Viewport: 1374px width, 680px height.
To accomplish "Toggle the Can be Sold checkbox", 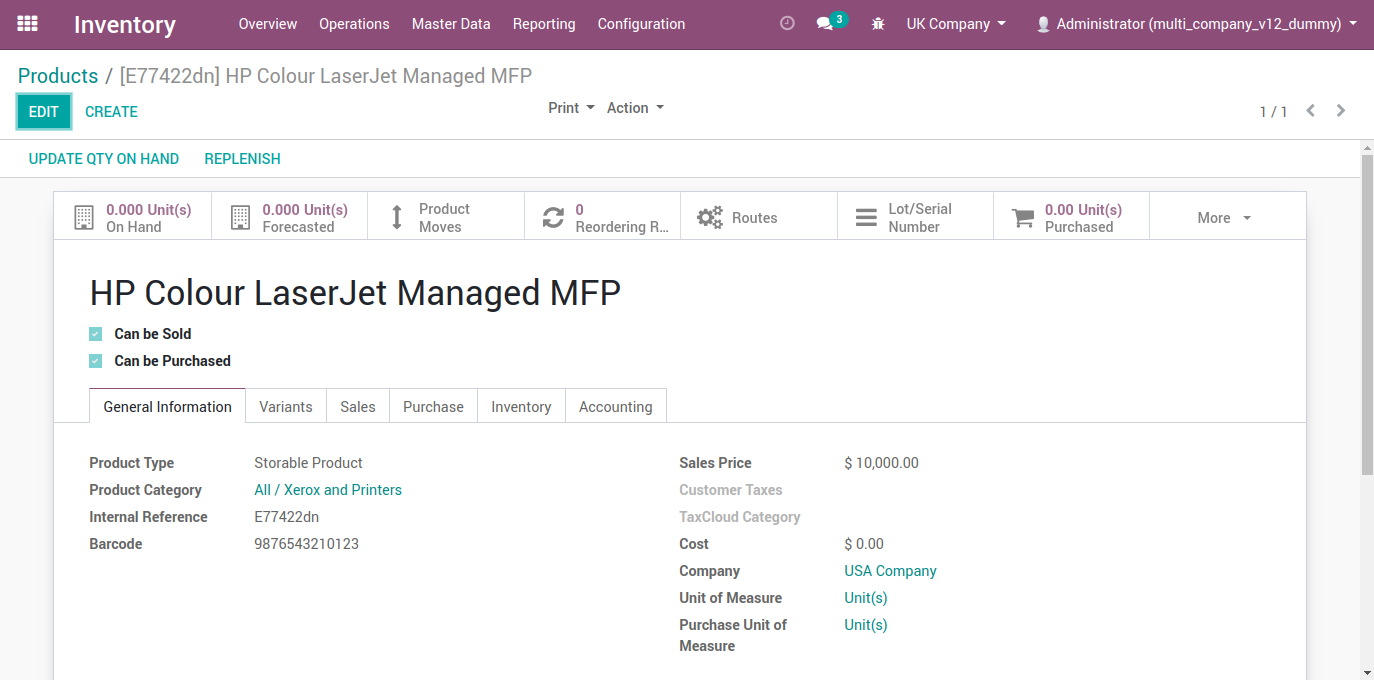I will point(96,334).
